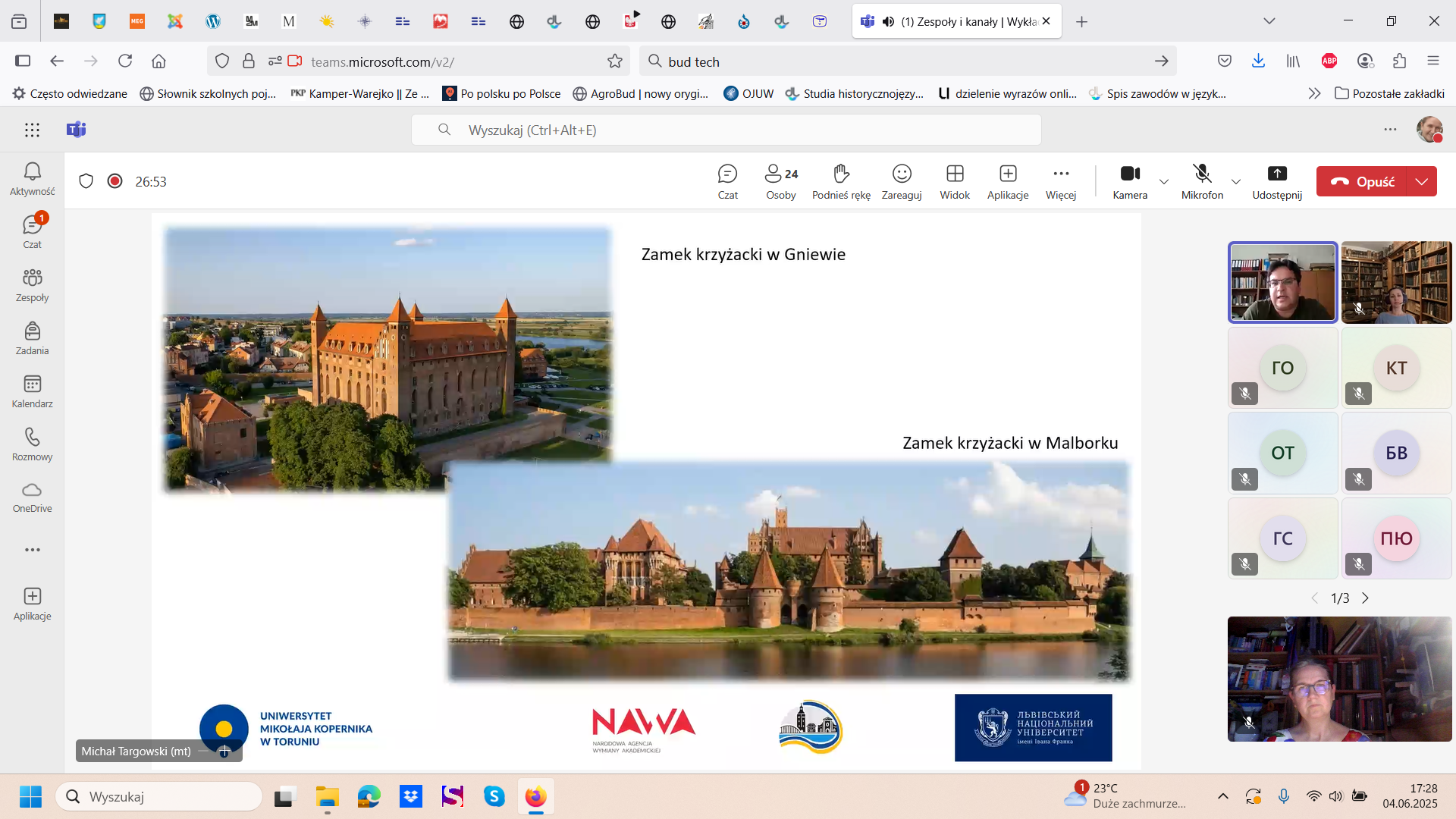Go to next participants page arrow
The width and height of the screenshot is (1456, 819).
(1366, 598)
